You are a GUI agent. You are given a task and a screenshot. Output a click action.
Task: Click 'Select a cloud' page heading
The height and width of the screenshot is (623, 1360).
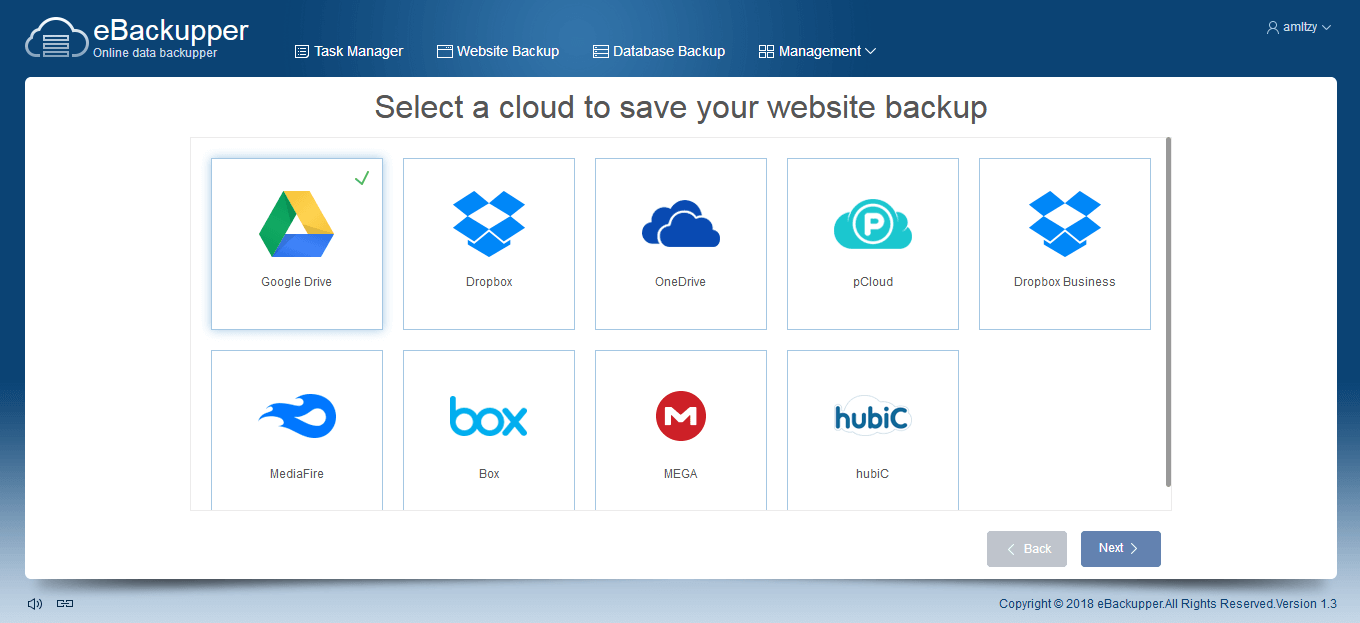point(681,107)
